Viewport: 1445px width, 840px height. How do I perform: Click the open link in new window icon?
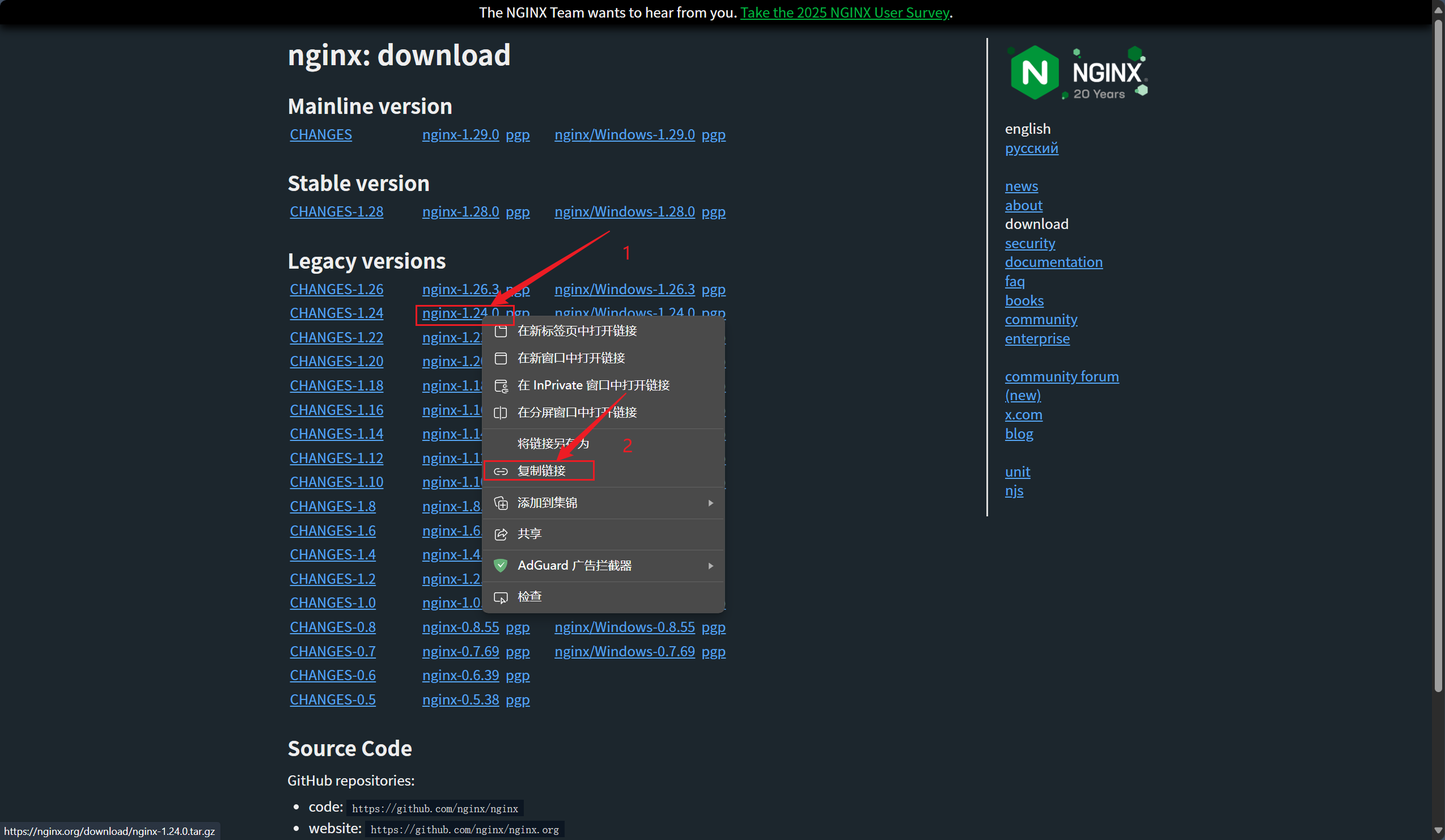click(501, 358)
